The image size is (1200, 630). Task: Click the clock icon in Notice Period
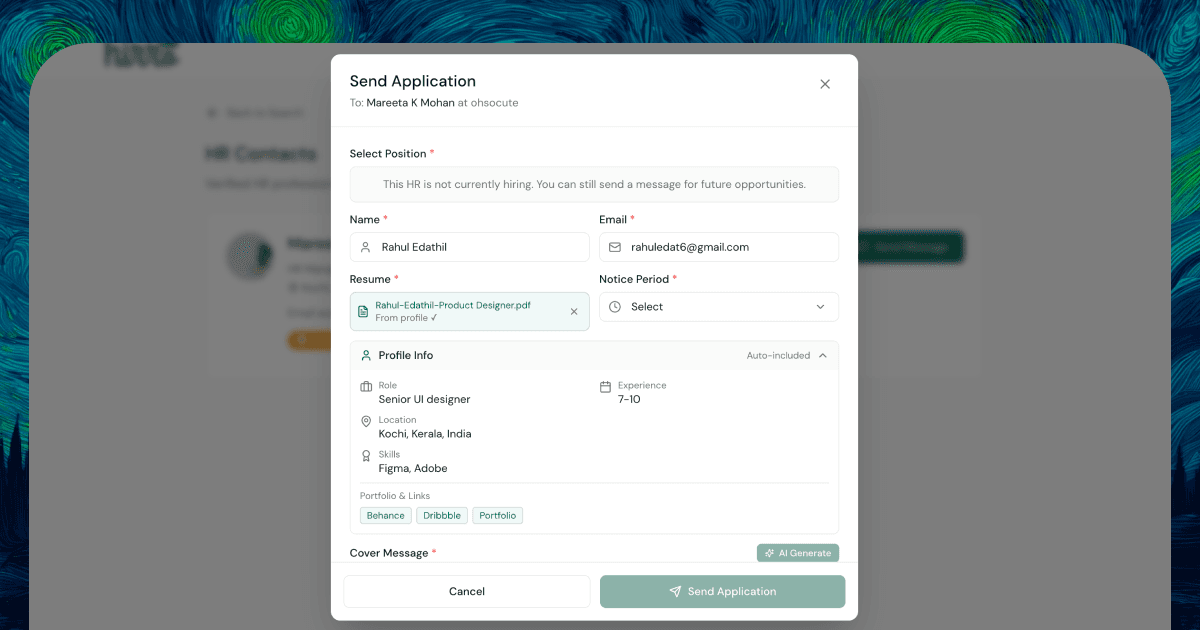[x=615, y=307]
